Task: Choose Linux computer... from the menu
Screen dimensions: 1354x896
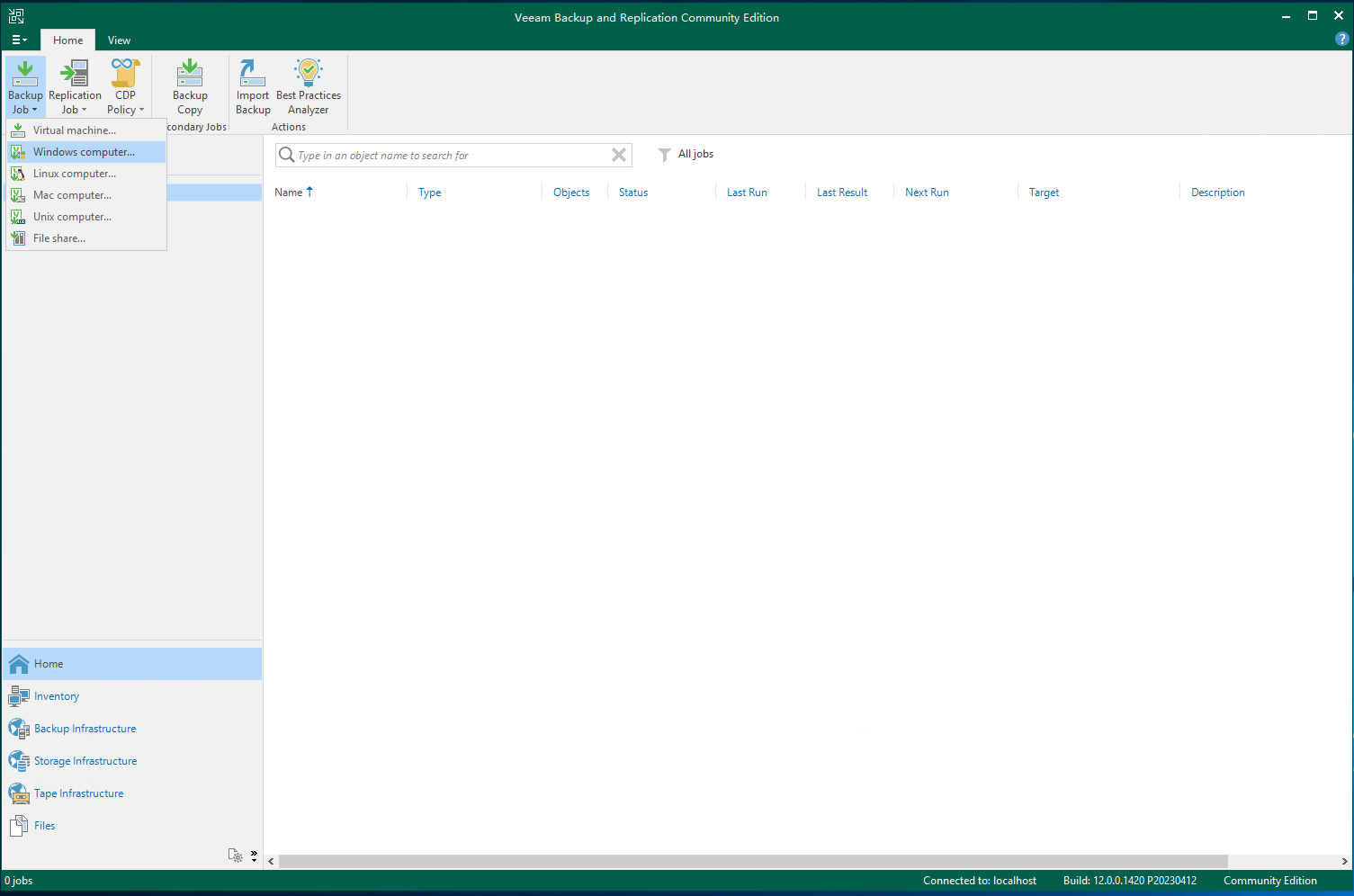Action: (x=86, y=174)
